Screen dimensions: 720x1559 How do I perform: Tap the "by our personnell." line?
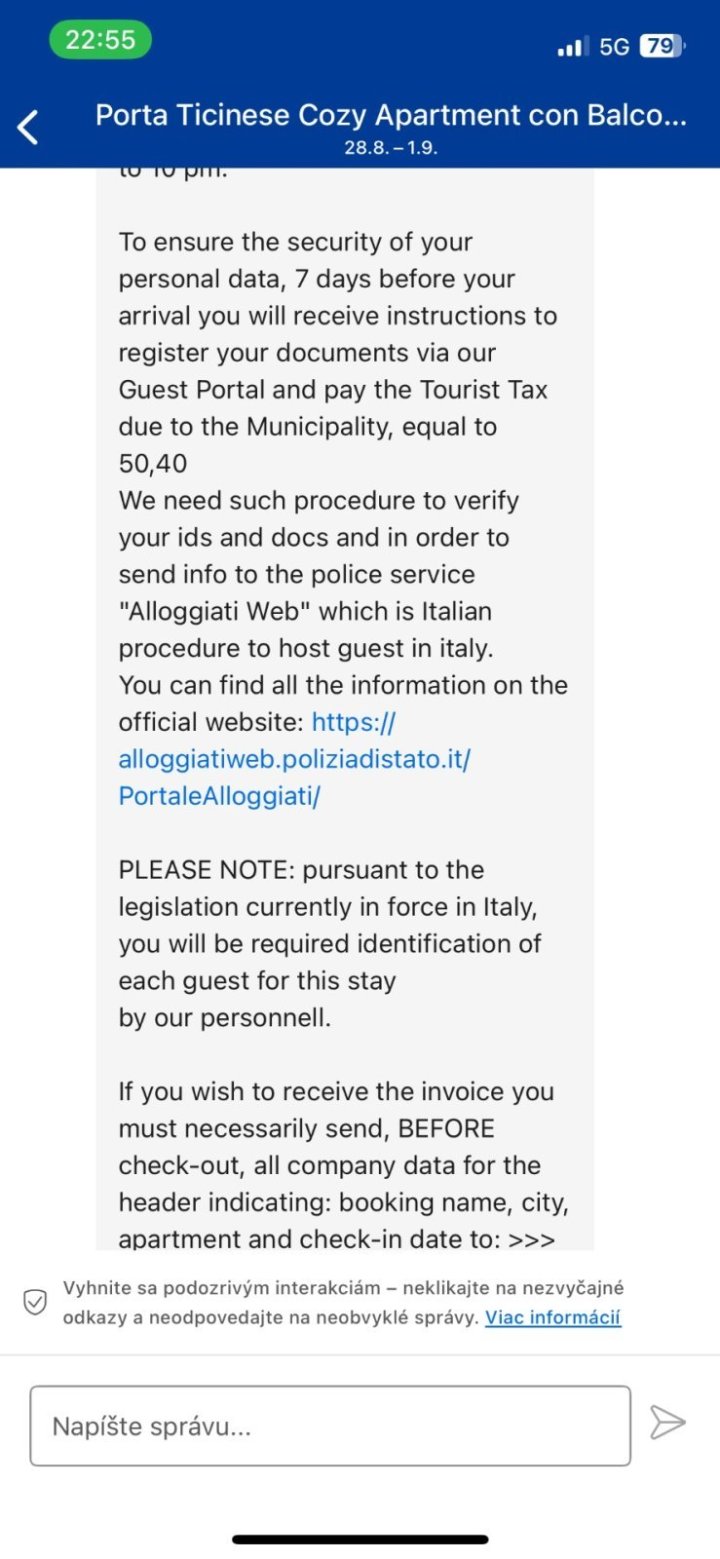(x=224, y=1019)
